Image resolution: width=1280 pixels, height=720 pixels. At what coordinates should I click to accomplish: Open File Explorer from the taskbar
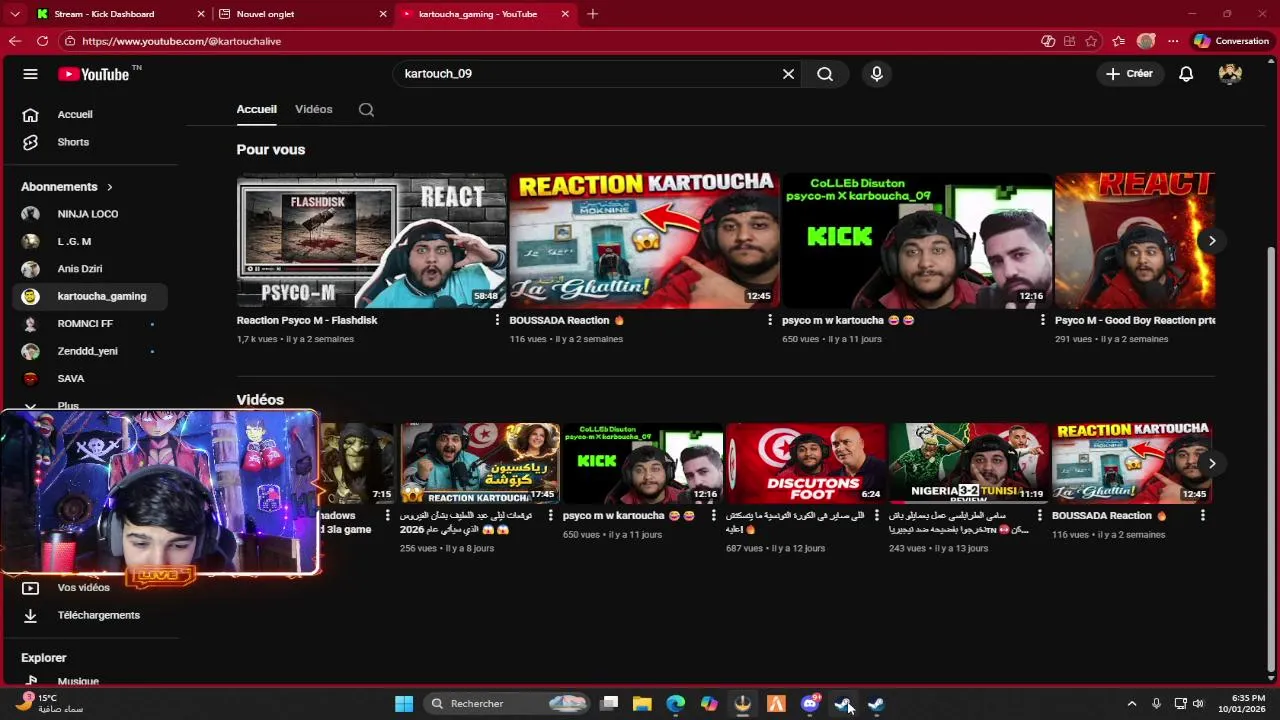[642, 704]
